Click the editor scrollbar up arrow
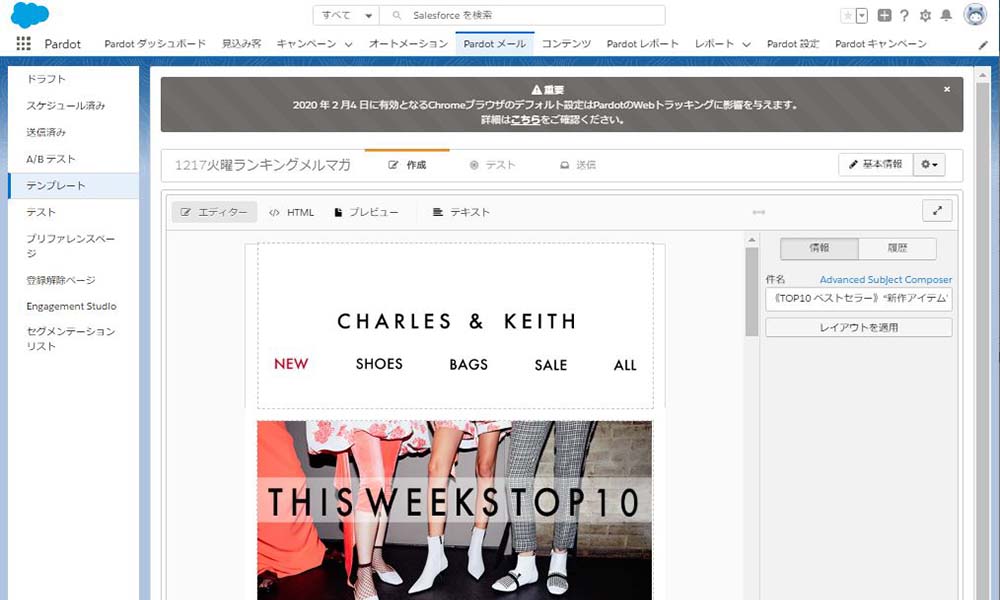 (x=752, y=240)
